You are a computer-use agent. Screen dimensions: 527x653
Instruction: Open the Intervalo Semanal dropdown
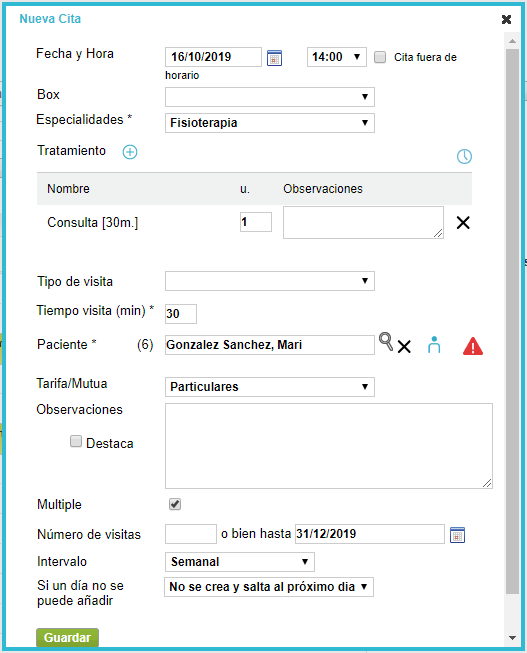click(240, 562)
